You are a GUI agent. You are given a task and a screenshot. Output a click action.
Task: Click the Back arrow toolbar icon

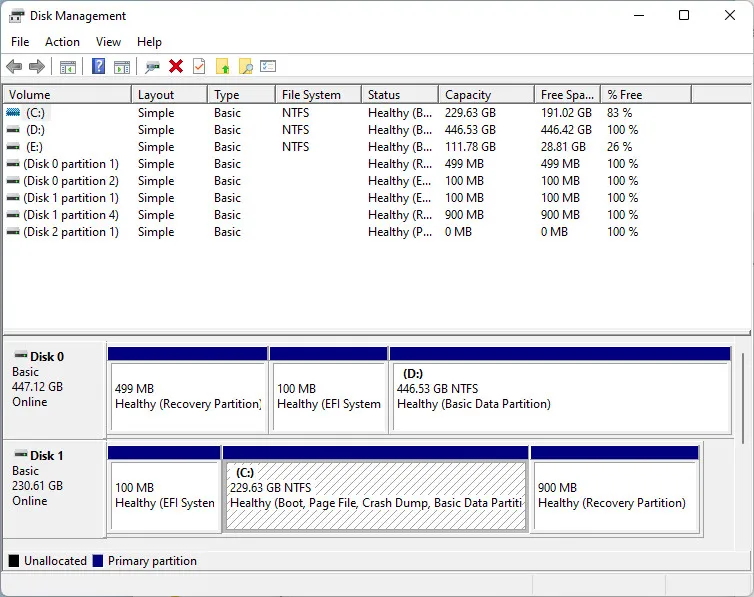click(14, 67)
